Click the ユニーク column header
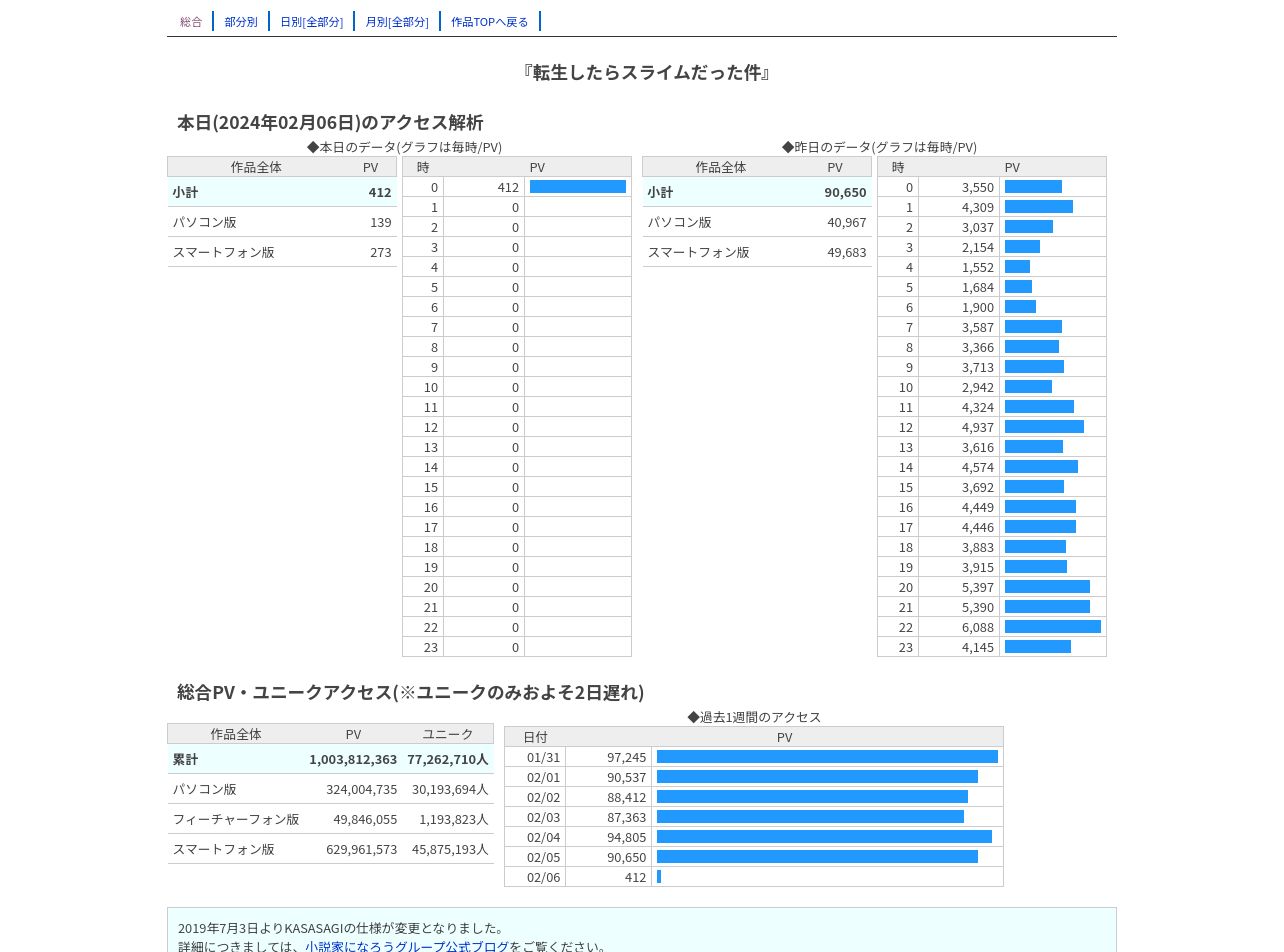This screenshot has width=1284, height=952. (x=448, y=734)
